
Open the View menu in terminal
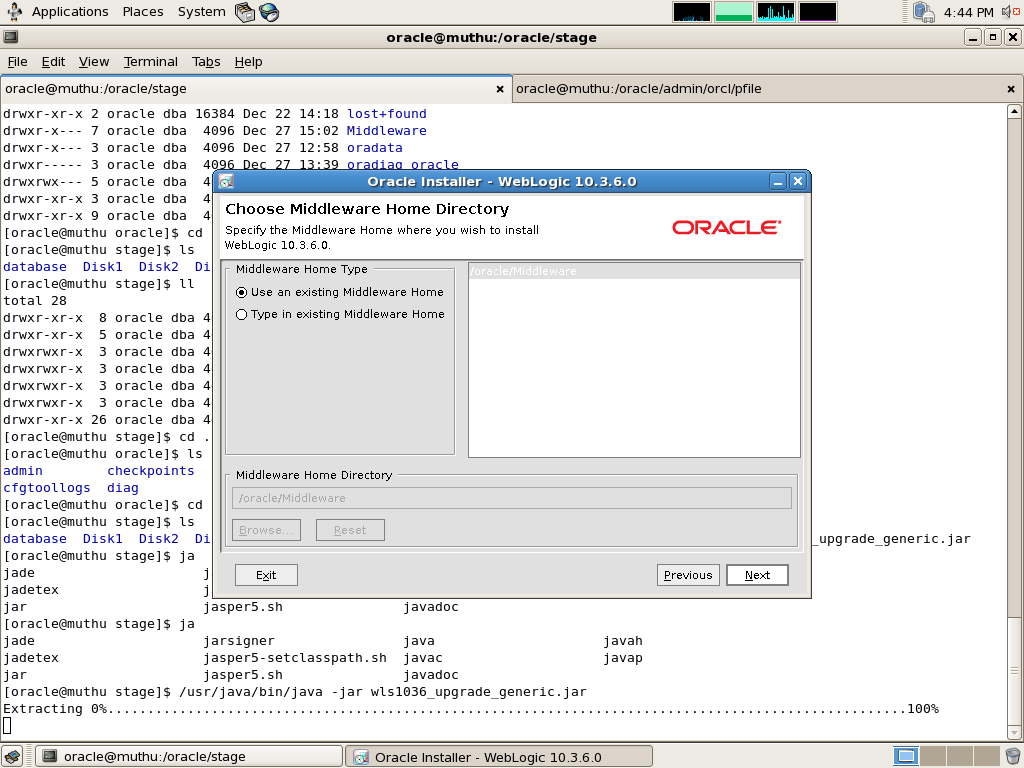pos(94,61)
